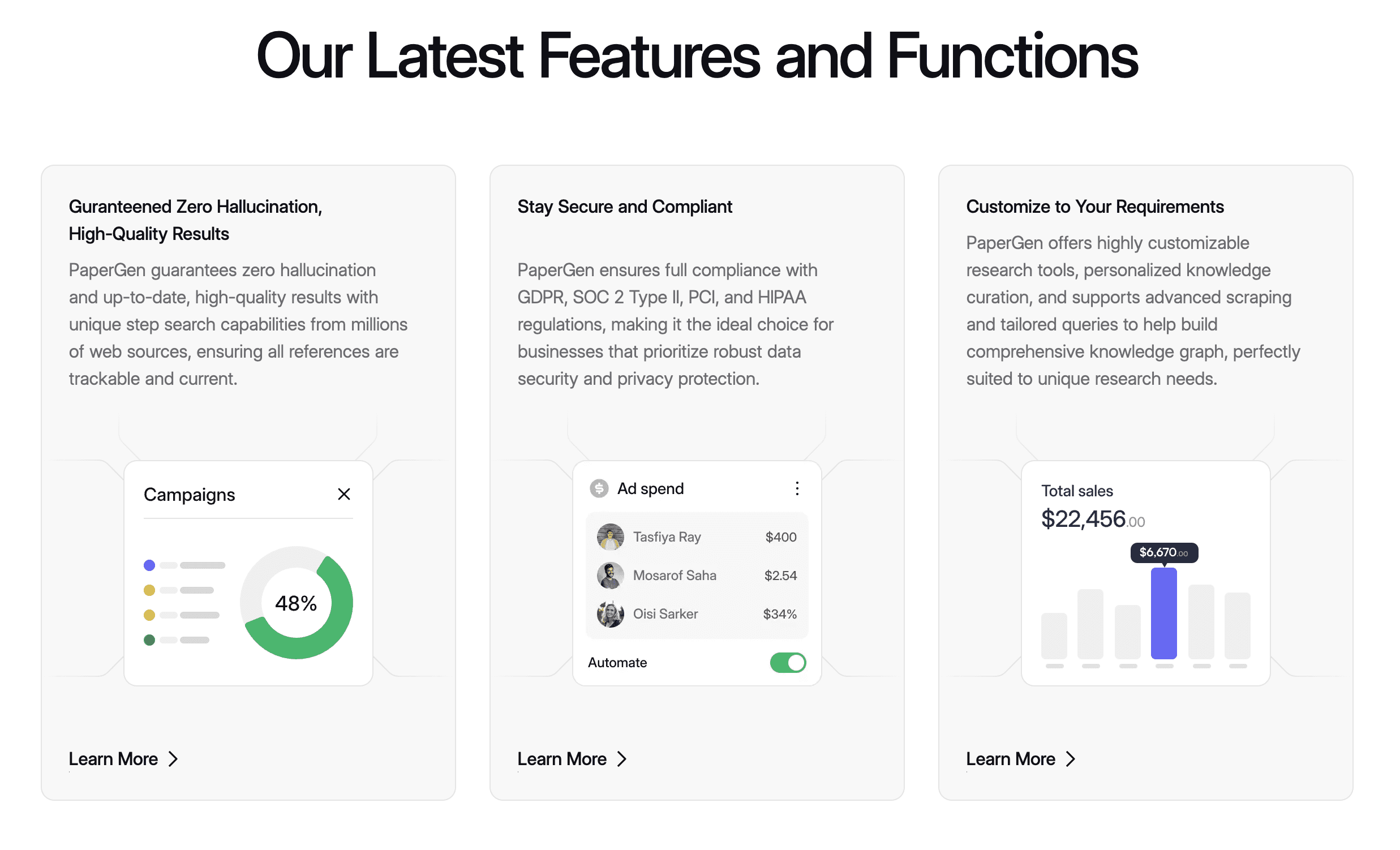The image size is (1400, 850).
Task: Click the highlighted blue bar in Total sales chart
Action: pyautogui.click(x=1163, y=613)
